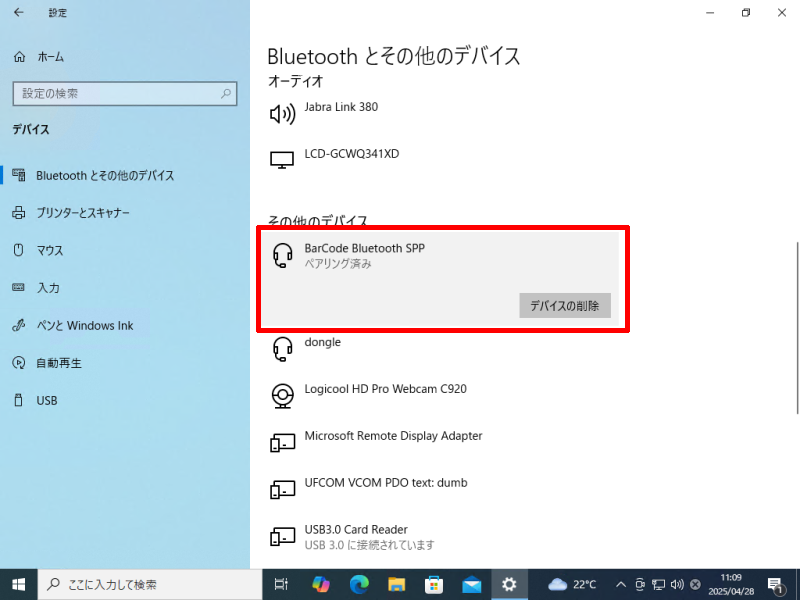Screen dimensions: 800x600
Task: Open ペンと Windows Ink settings page
Action: [85, 326]
